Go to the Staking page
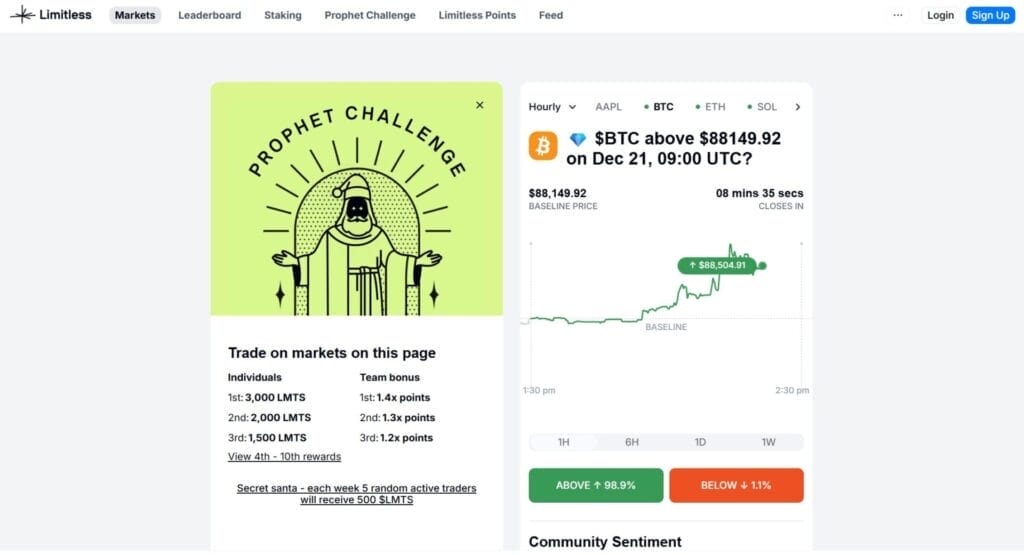The height and width of the screenshot is (555, 1024). coord(283,15)
